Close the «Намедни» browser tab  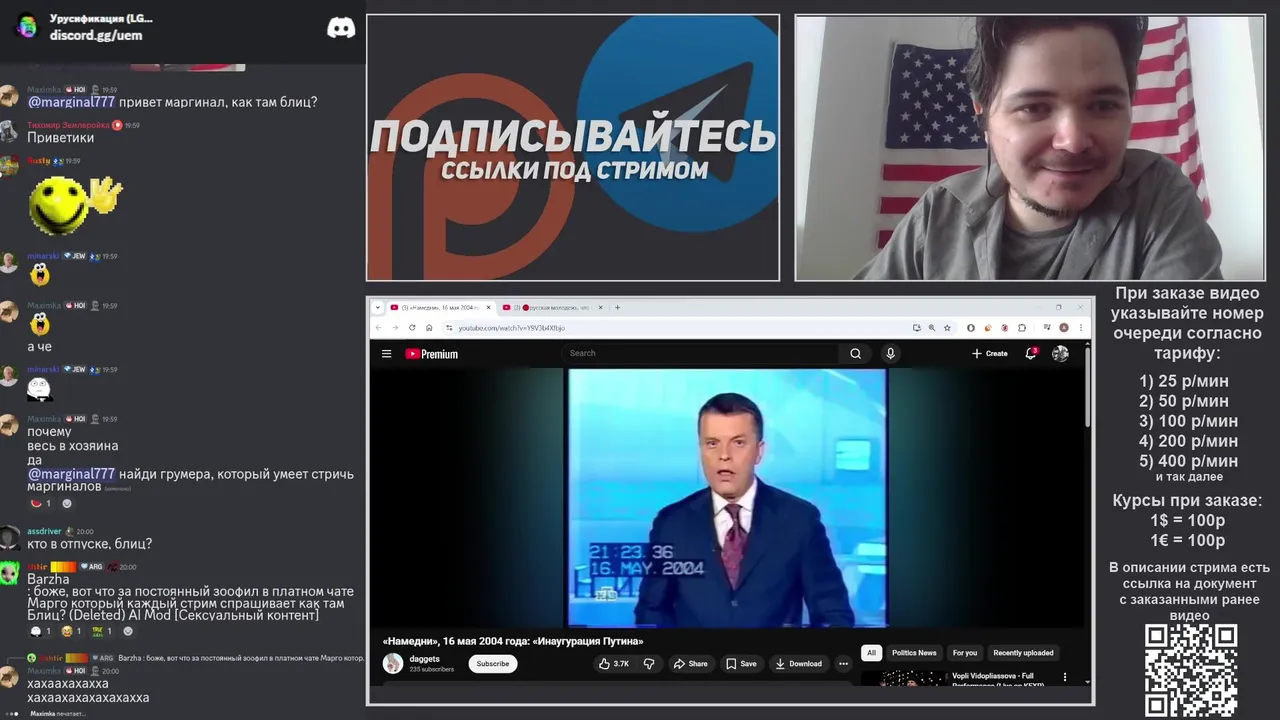pos(490,308)
